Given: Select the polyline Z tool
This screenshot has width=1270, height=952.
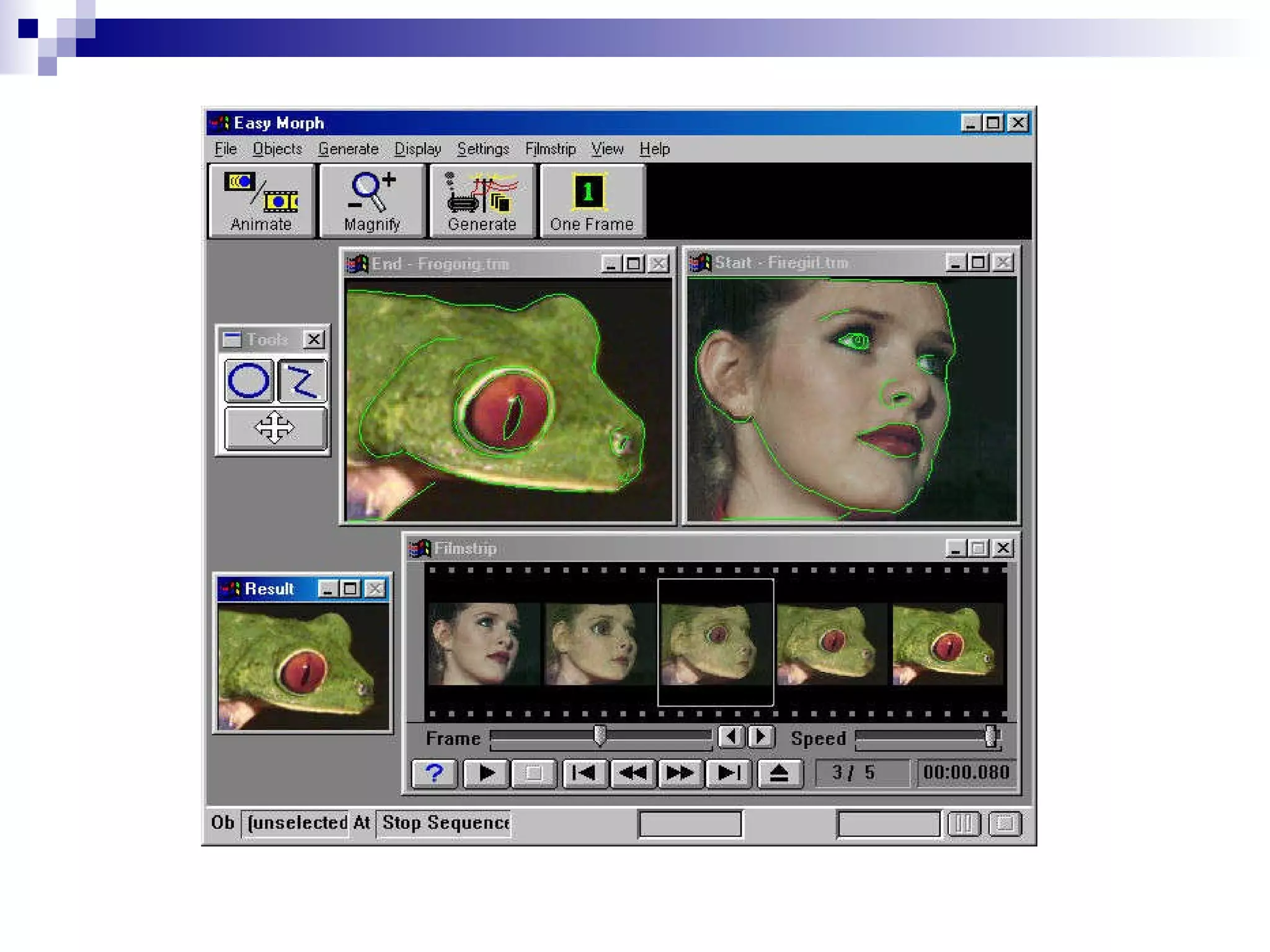Looking at the screenshot, I should click(x=302, y=381).
